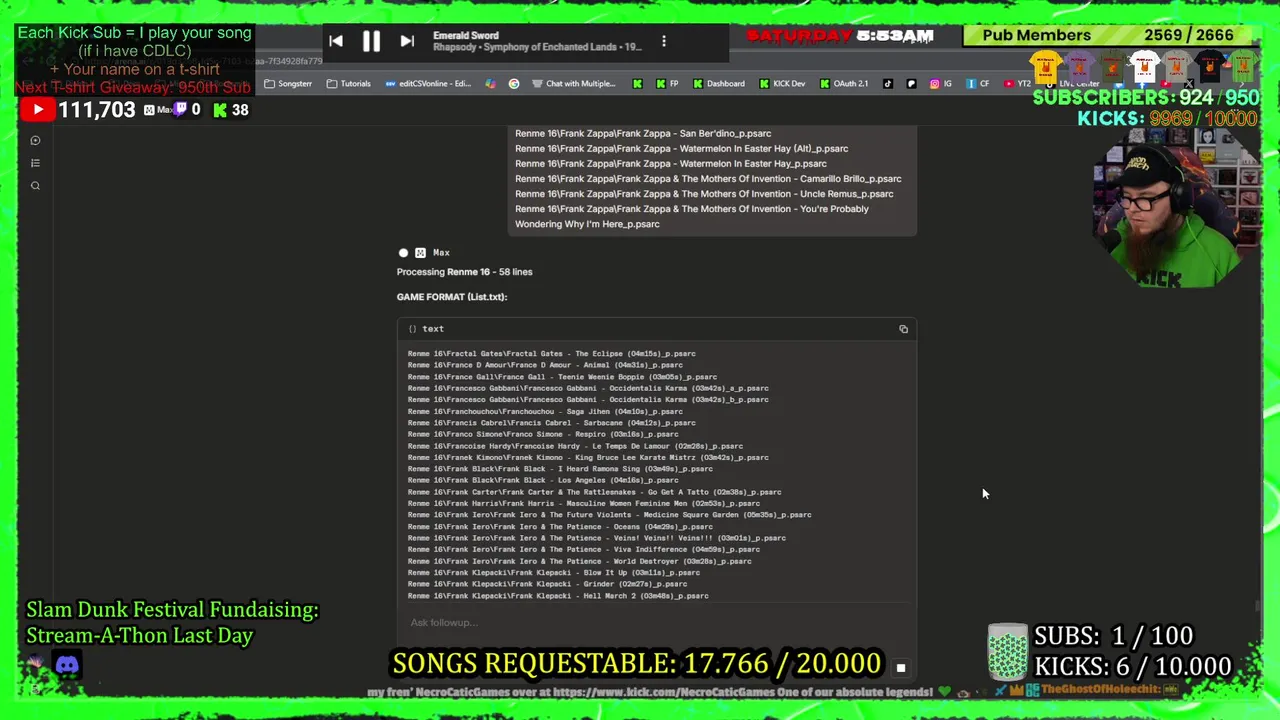Focus the Ask followup input field
The height and width of the screenshot is (720, 1280).
coord(656,623)
